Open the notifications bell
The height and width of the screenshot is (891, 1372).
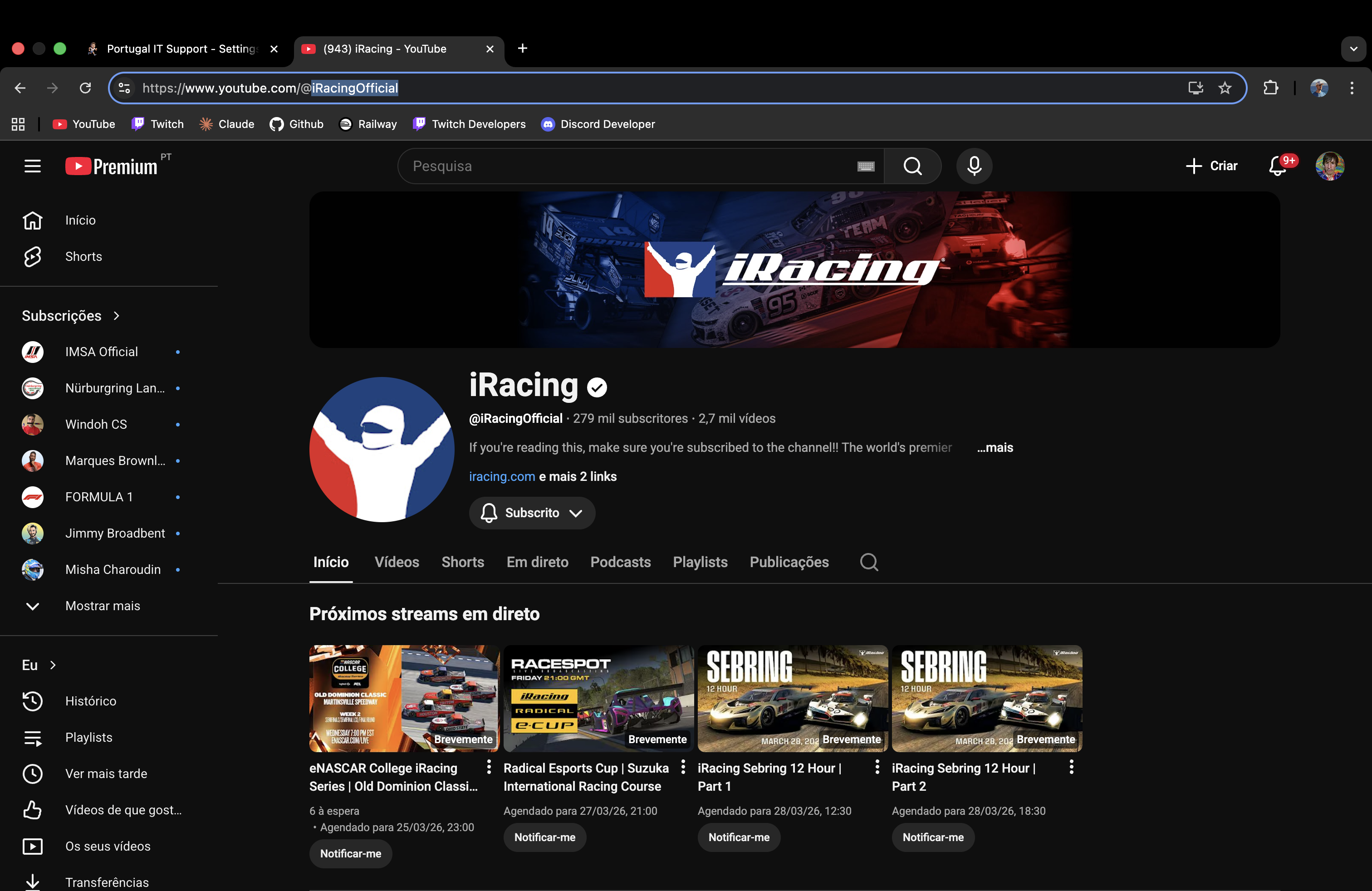[1277, 166]
